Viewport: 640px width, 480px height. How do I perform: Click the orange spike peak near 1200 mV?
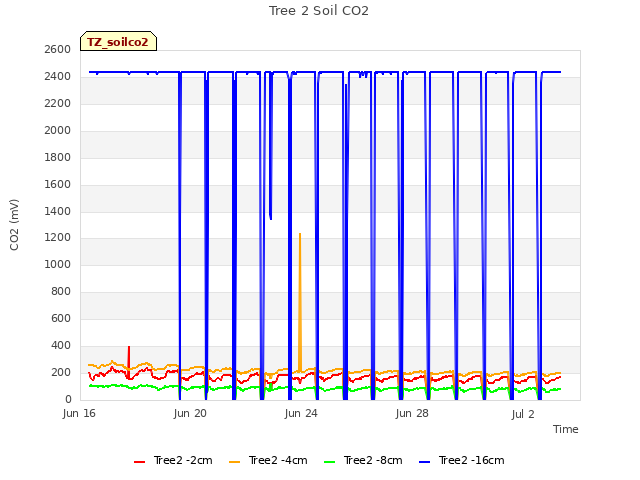(x=300, y=234)
